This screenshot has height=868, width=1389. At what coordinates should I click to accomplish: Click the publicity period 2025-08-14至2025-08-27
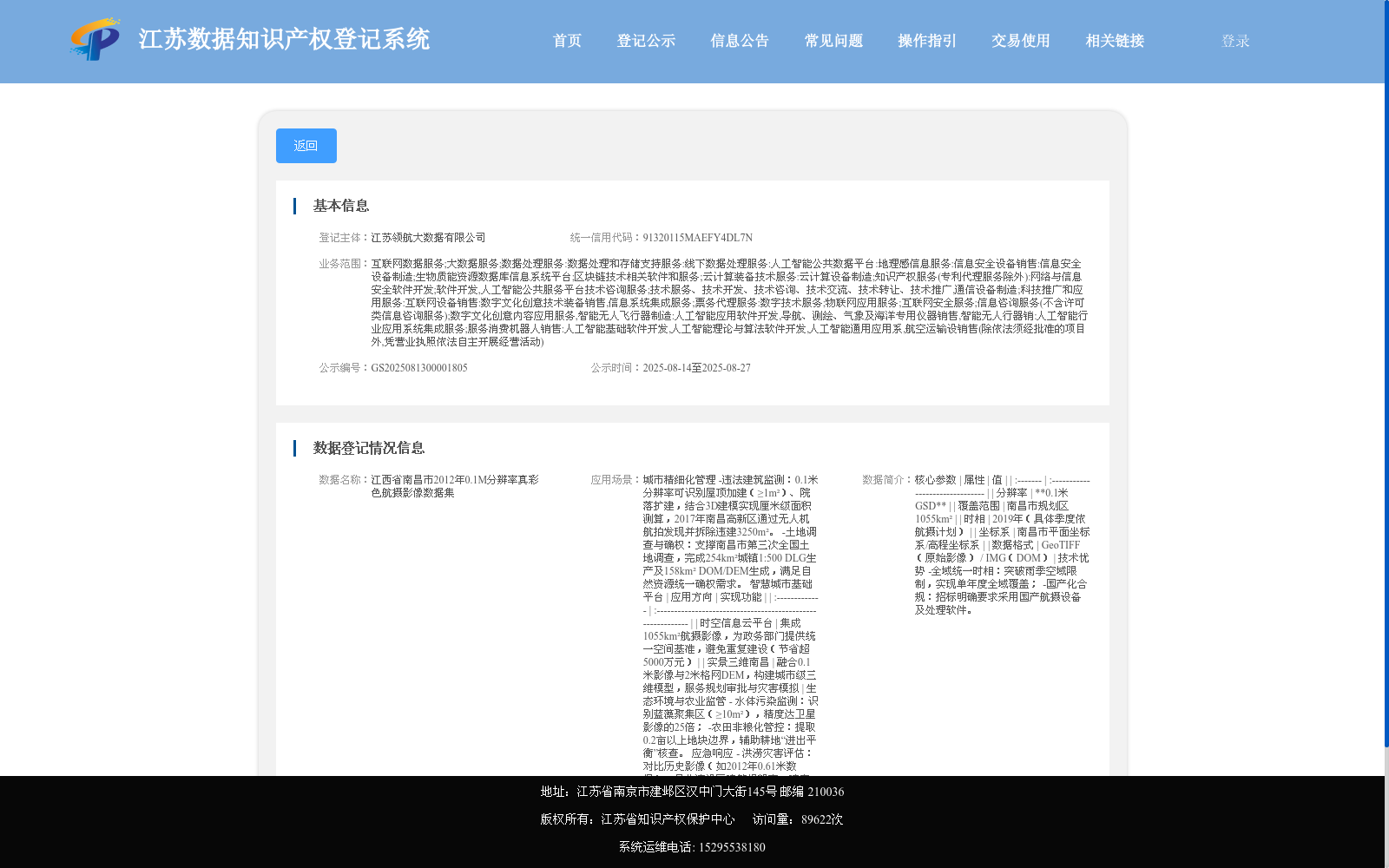coord(697,368)
